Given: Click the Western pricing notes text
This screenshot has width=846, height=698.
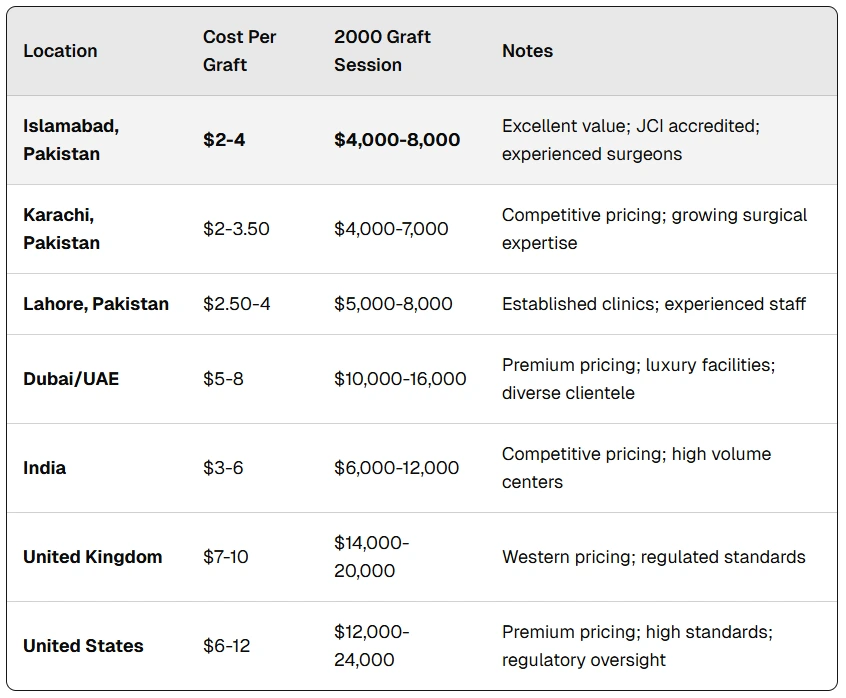Looking at the screenshot, I should pos(653,557).
